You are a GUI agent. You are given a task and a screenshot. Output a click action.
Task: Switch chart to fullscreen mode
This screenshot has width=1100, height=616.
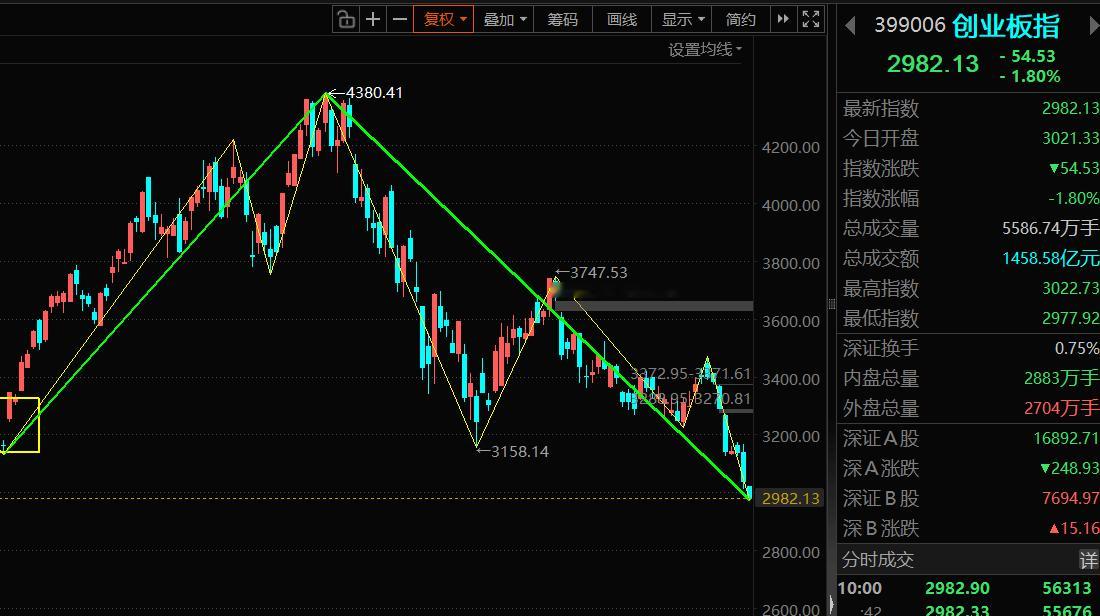(x=811, y=19)
